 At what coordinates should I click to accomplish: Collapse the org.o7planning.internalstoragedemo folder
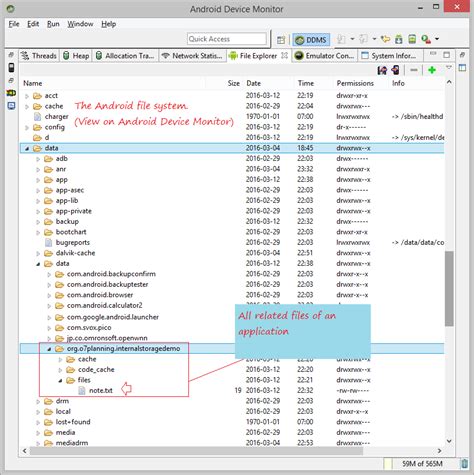(x=49, y=349)
